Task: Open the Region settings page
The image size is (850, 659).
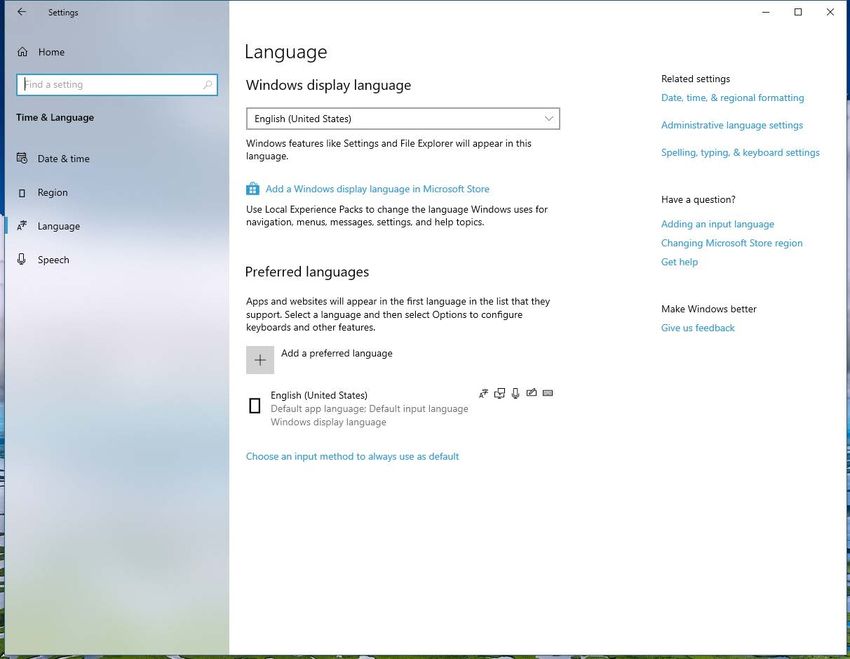Action: coord(116,192)
